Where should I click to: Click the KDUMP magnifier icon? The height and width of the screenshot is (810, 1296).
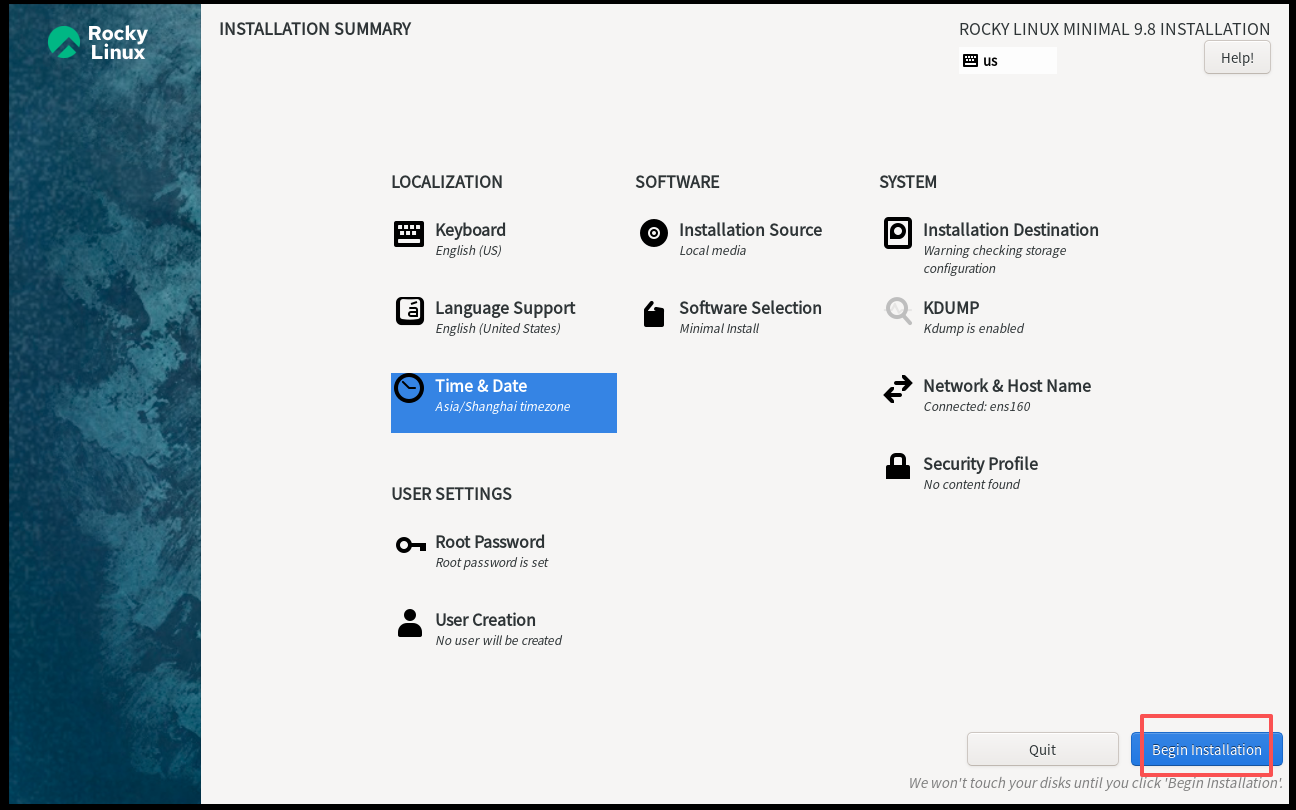click(899, 311)
